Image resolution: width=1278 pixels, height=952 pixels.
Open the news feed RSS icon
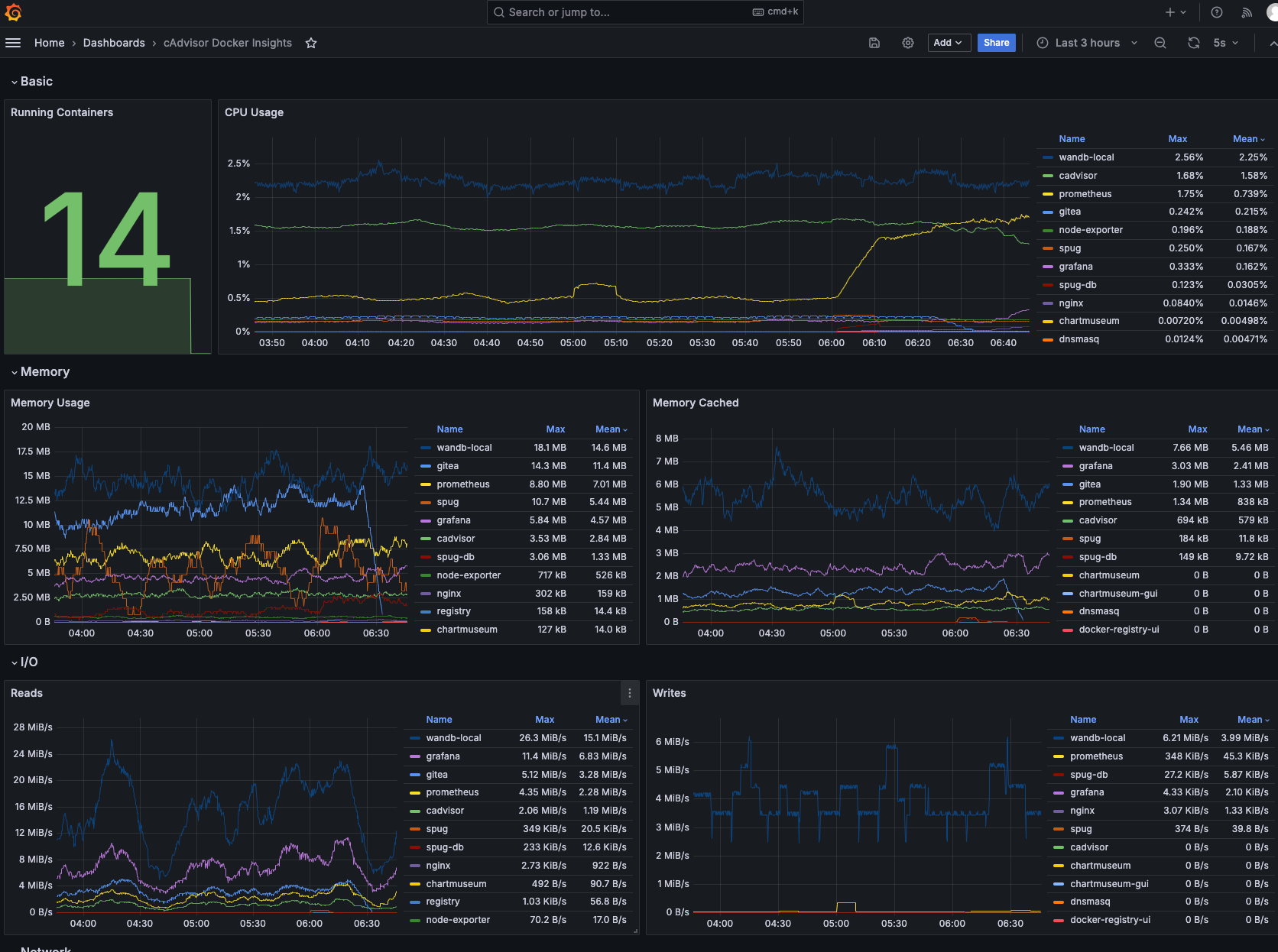click(x=1247, y=12)
